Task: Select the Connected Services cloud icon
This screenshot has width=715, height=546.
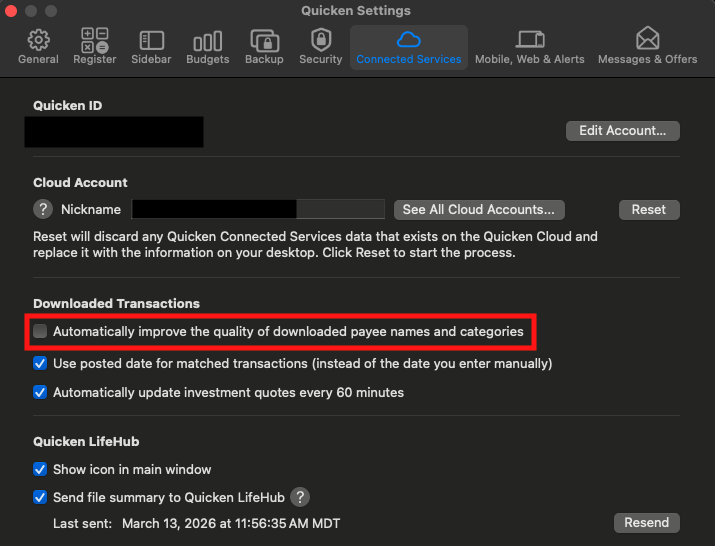Action: pyautogui.click(x=409, y=40)
